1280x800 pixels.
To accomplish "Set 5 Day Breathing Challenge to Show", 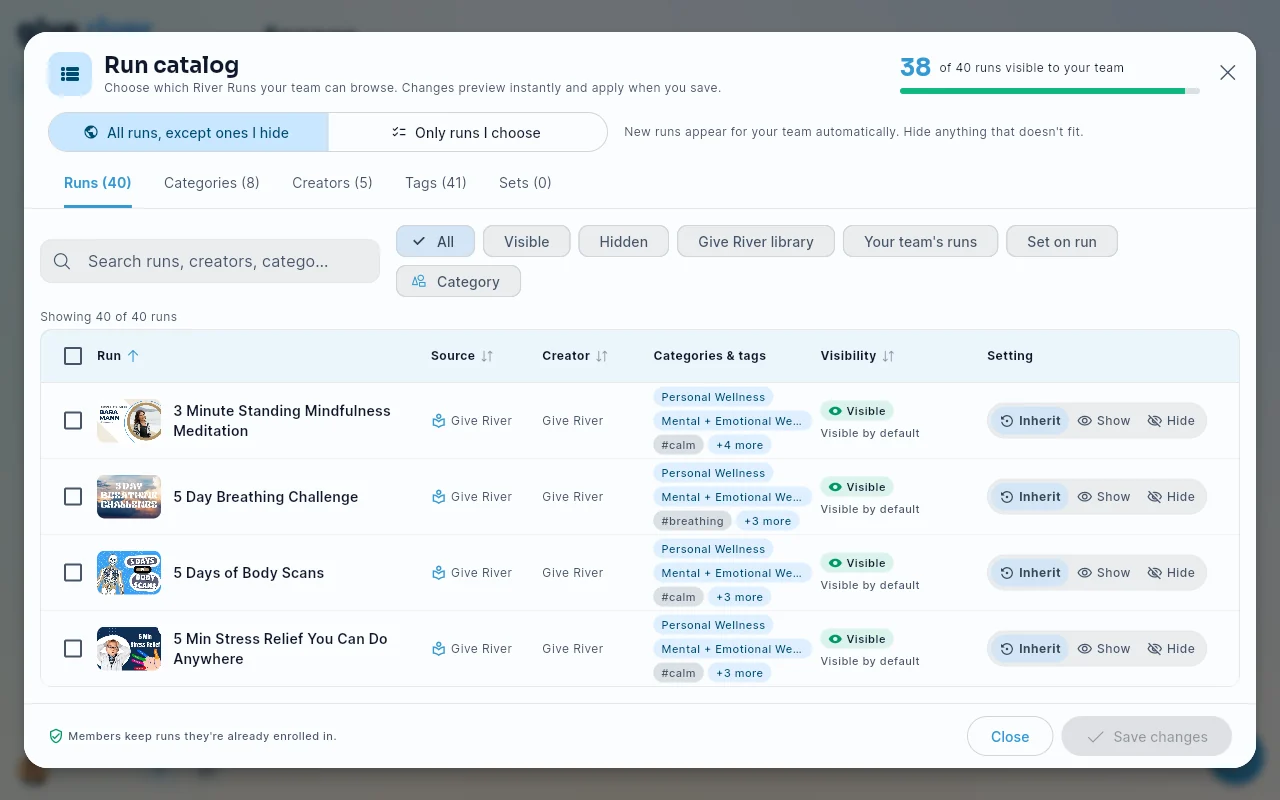I will (x=1104, y=497).
